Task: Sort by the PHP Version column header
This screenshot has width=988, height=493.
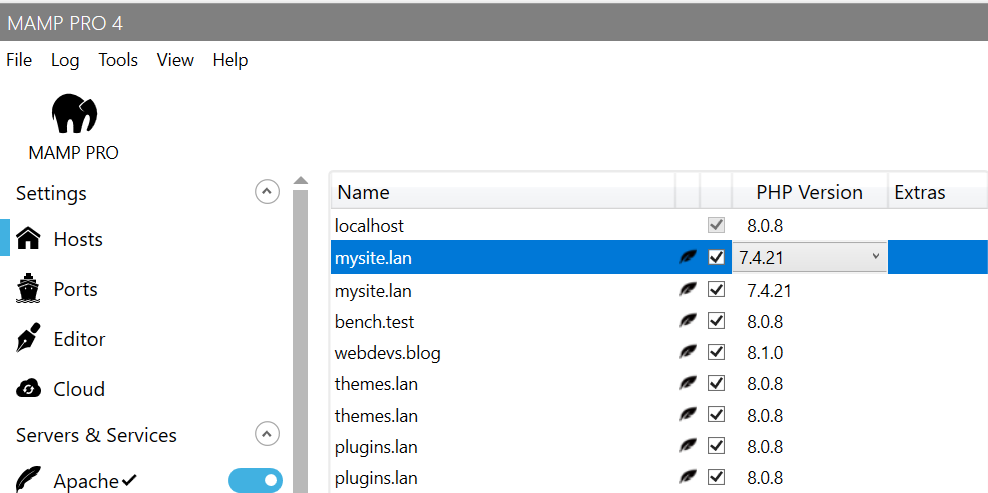Action: (810, 192)
